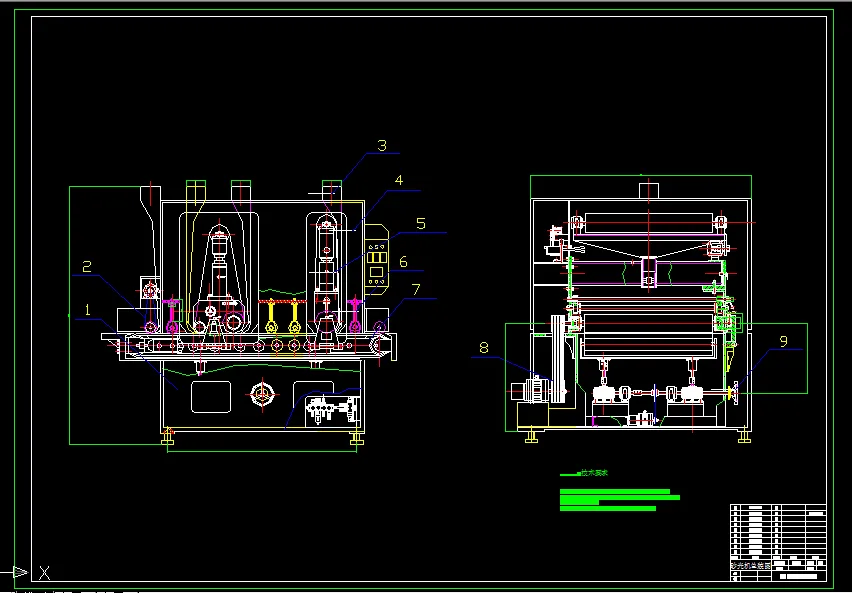This screenshot has width=852, height=593.
Task: Select callout number 5 label
Action: 421,223
